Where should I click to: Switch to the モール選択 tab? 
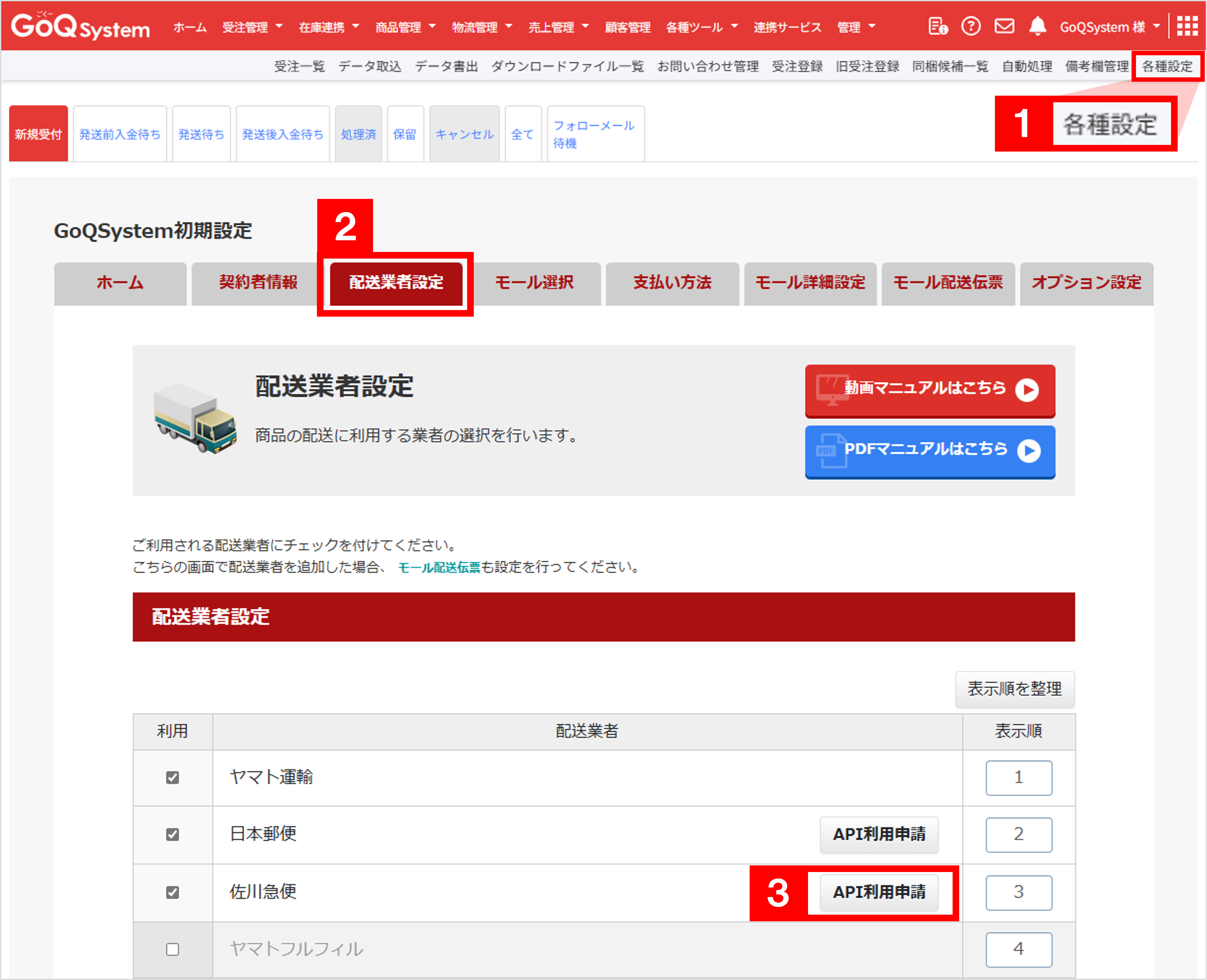point(534,282)
